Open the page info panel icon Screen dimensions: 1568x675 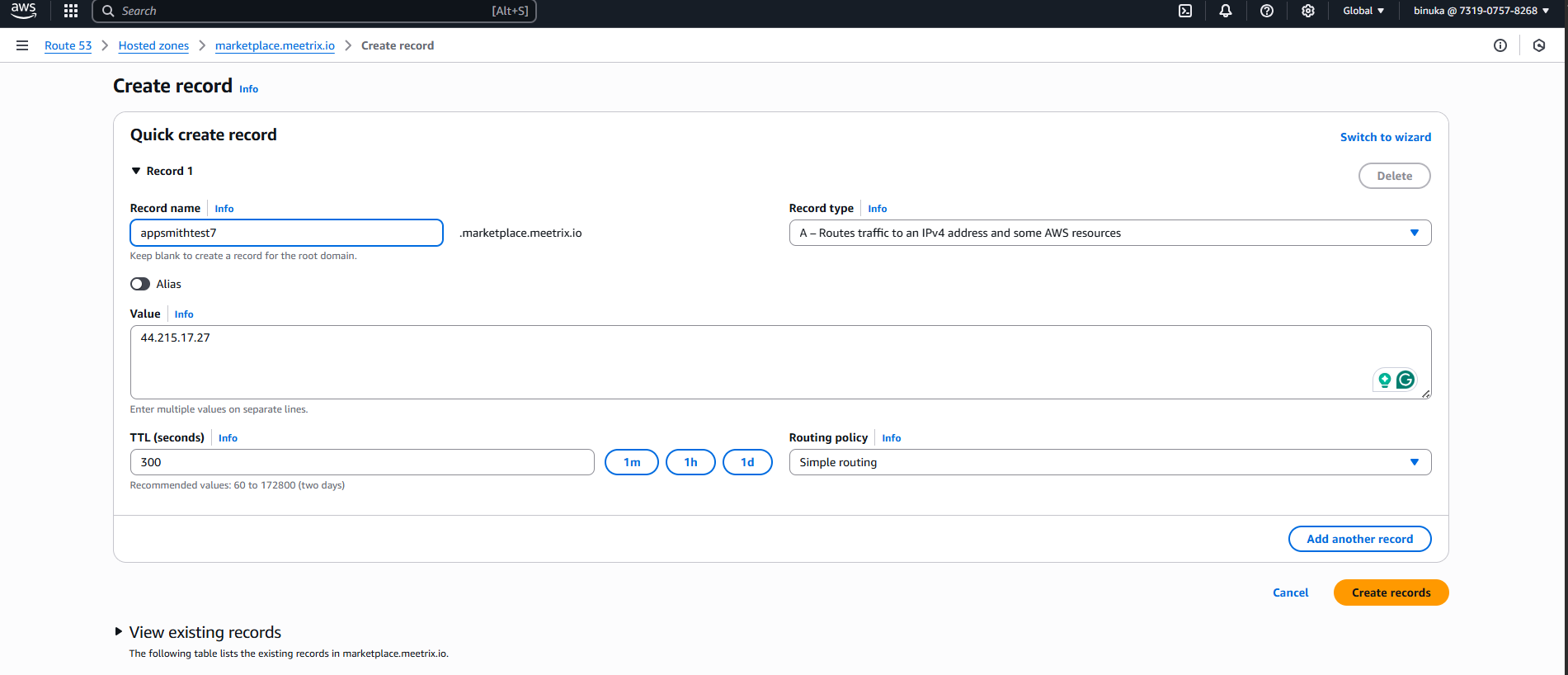(1500, 45)
